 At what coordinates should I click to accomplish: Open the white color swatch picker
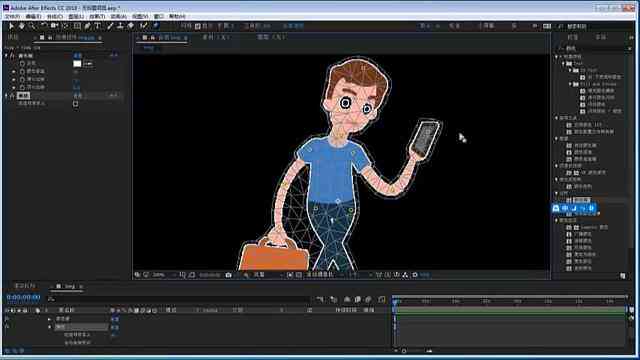(77, 64)
